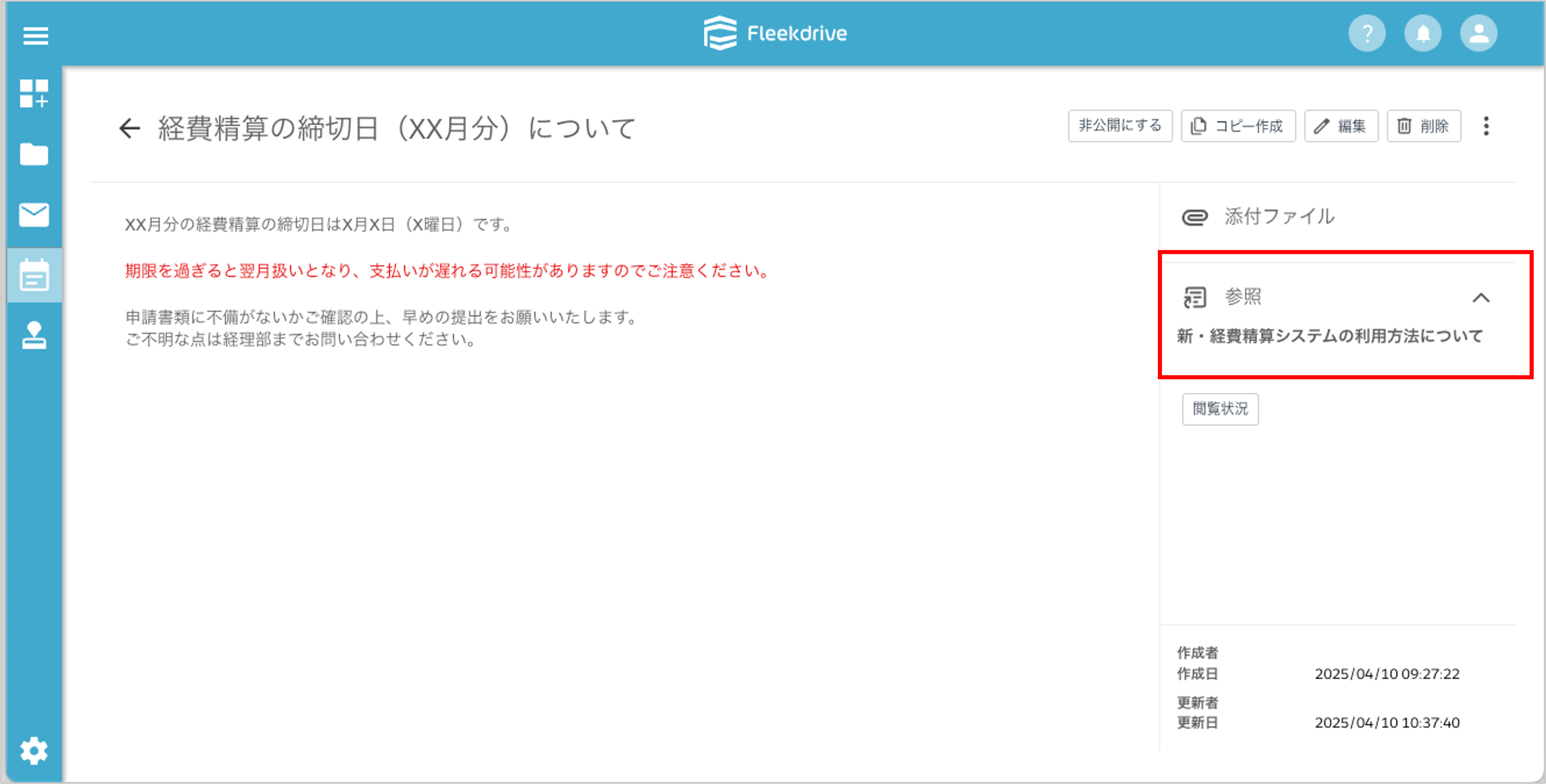Click the page title 経費精算の締切日(XX月分)について

pyautogui.click(x=396, y=128)
